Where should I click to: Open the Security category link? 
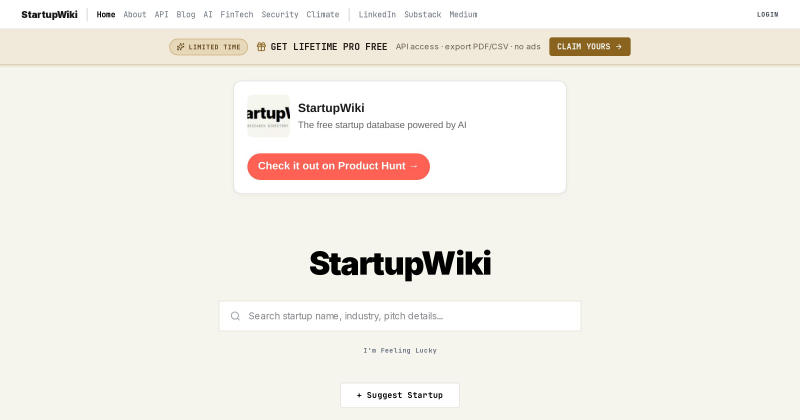click(x=280, y=14)
